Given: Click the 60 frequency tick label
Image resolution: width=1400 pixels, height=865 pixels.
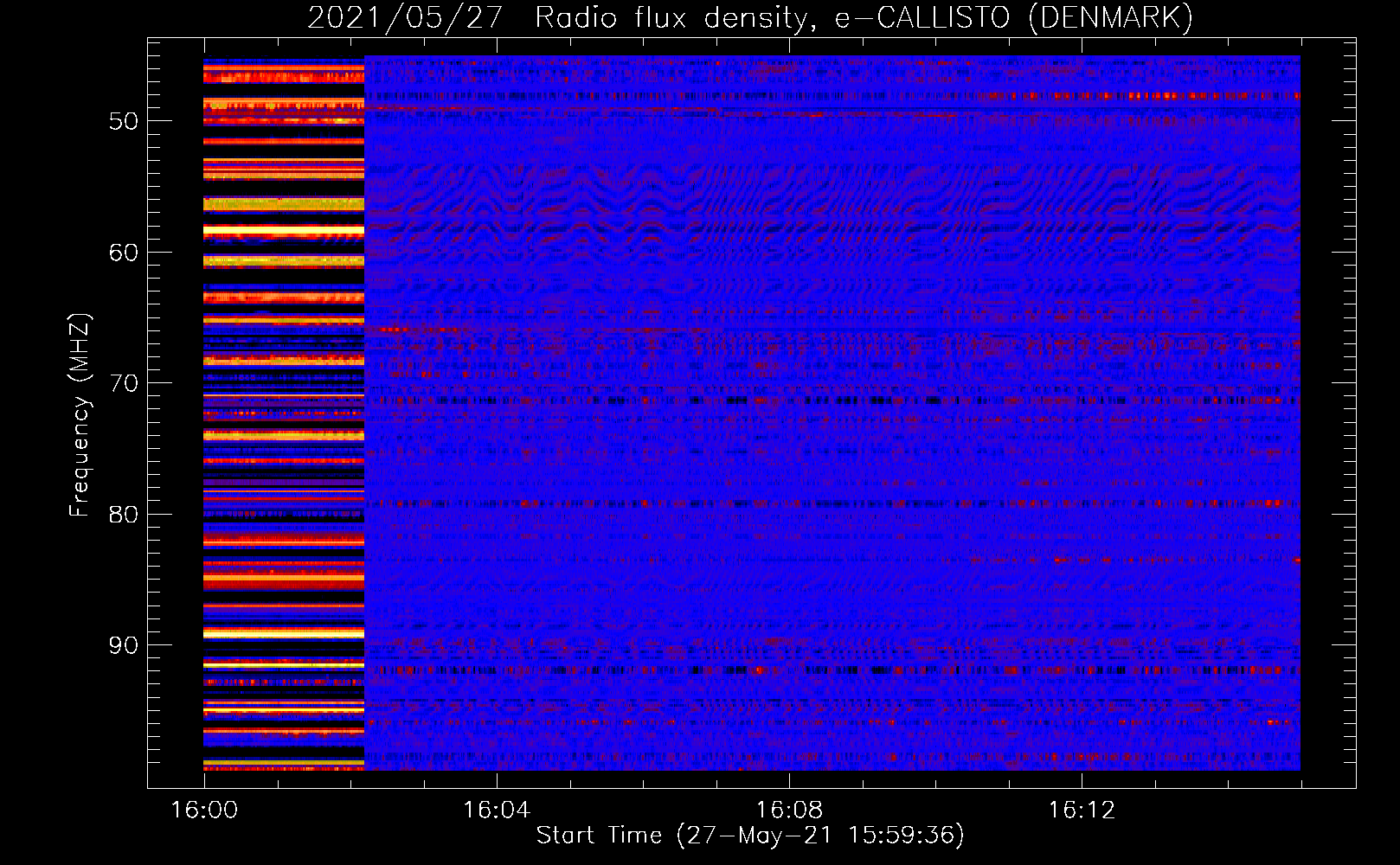Looking at the screenshot, I should click(124, 253).
